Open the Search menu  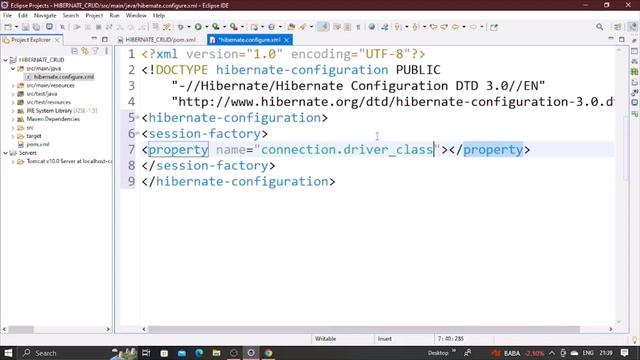(71, 16)
